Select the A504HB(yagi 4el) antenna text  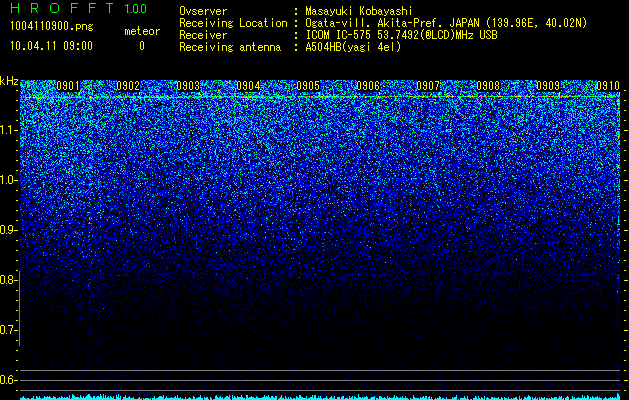tap(353, 47)
